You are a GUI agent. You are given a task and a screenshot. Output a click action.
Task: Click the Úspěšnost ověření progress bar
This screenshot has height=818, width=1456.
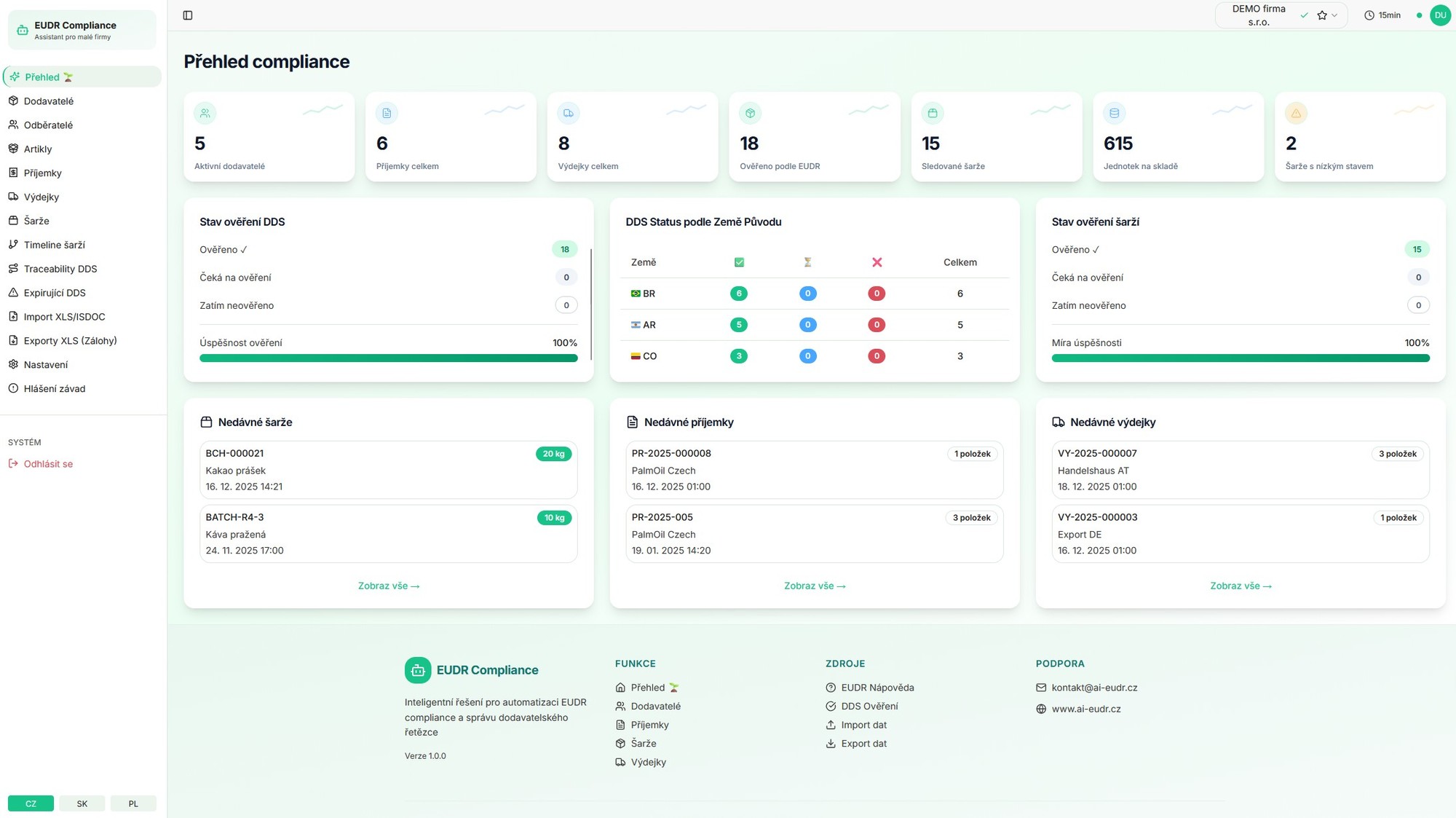click(x=388, y=358)
